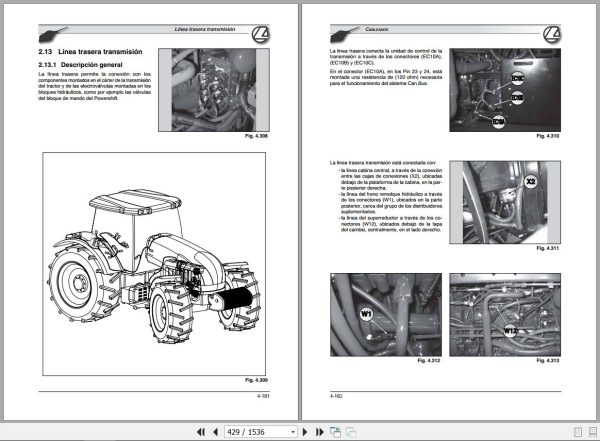Go to the first page
The height and width of the screenshot is (441, 600).
(201, 432)
